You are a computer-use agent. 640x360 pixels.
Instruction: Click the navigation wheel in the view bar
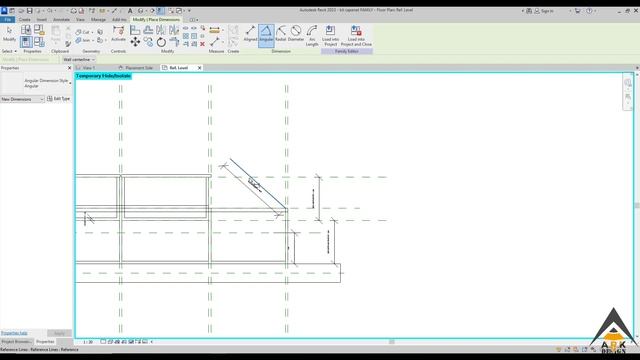click(x=628, y=83)
